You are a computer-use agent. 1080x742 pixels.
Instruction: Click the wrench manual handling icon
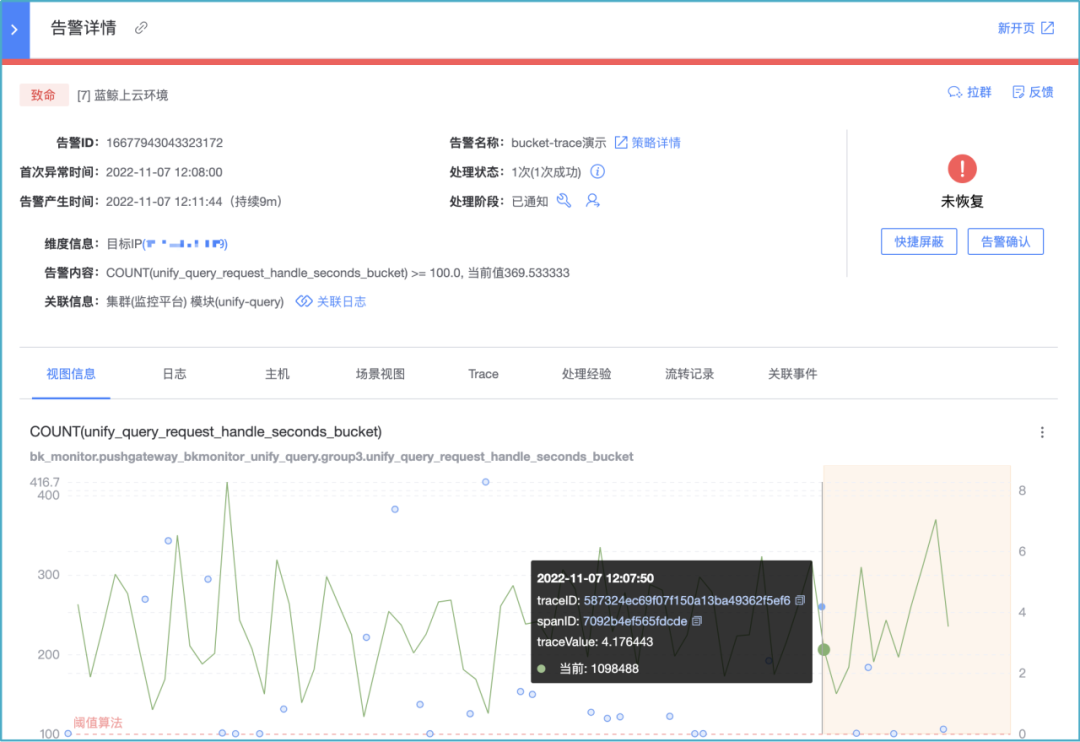(564, 200)
